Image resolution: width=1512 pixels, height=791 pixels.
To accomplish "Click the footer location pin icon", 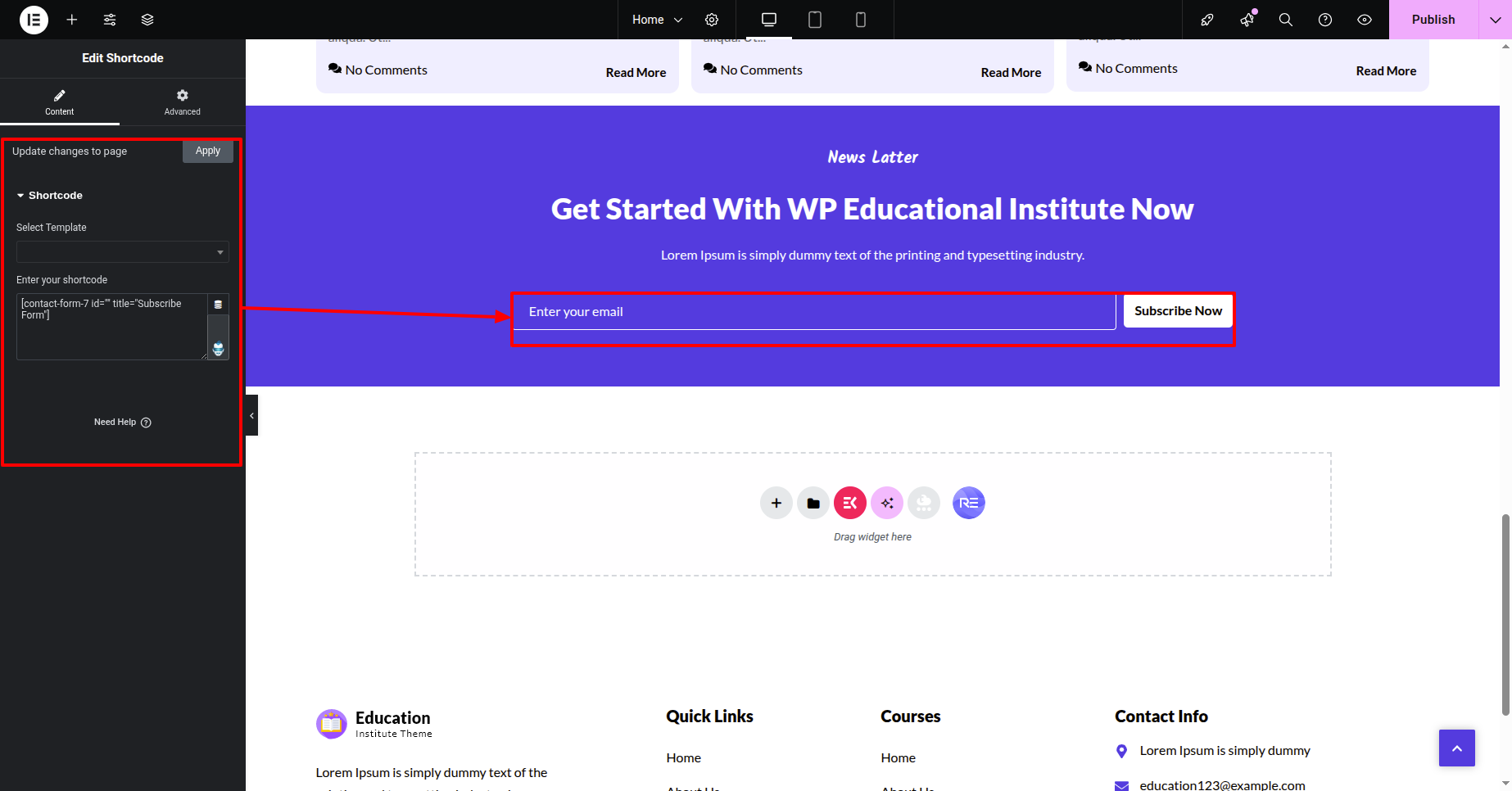I will click(1121, 751).
